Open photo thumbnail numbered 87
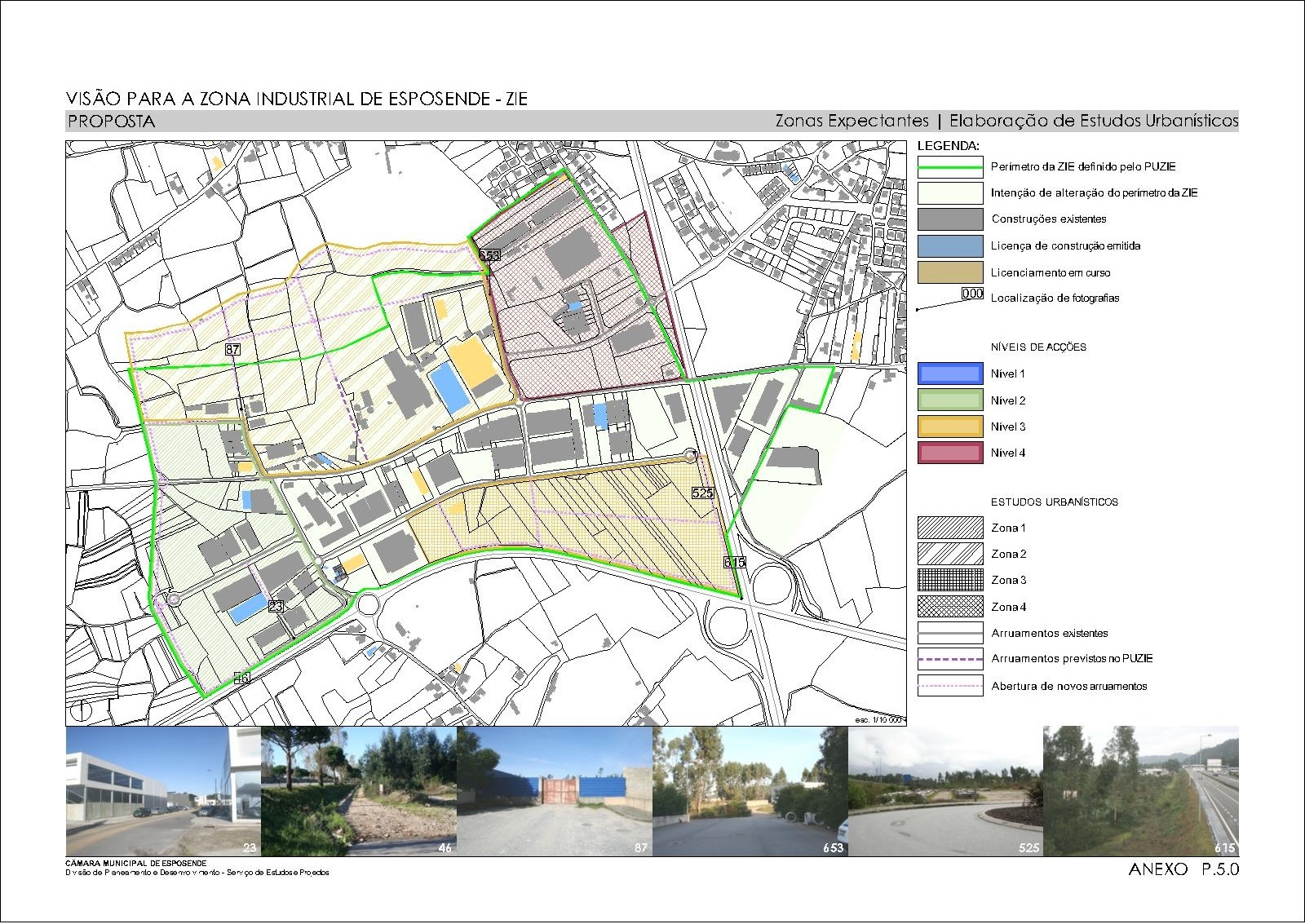 point(555,791)
